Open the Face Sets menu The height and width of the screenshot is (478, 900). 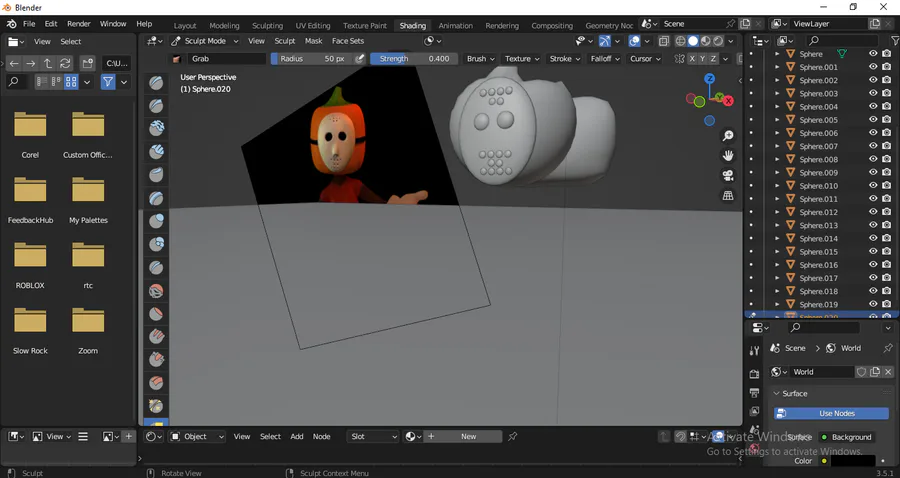point(348,41)
